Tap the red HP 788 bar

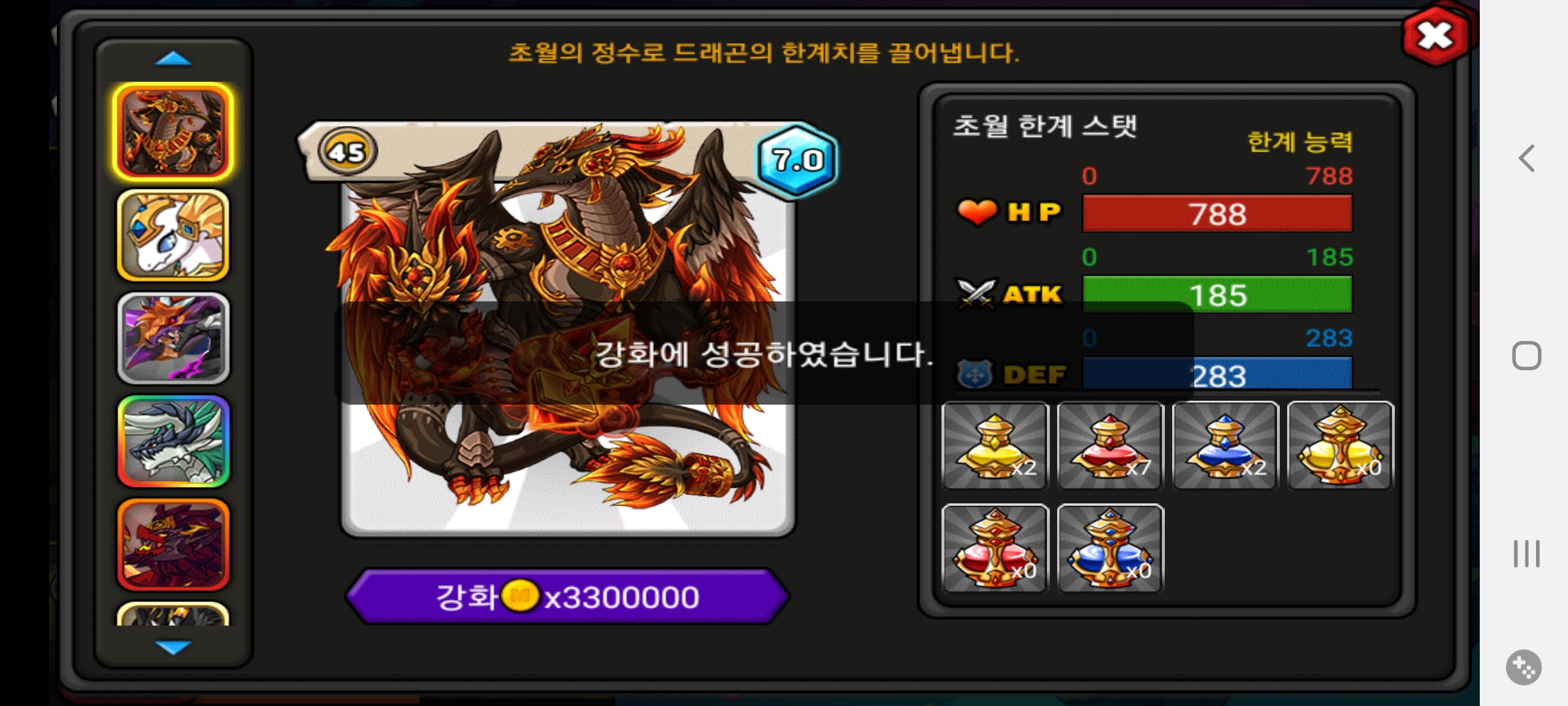(x=1217, y=214)
